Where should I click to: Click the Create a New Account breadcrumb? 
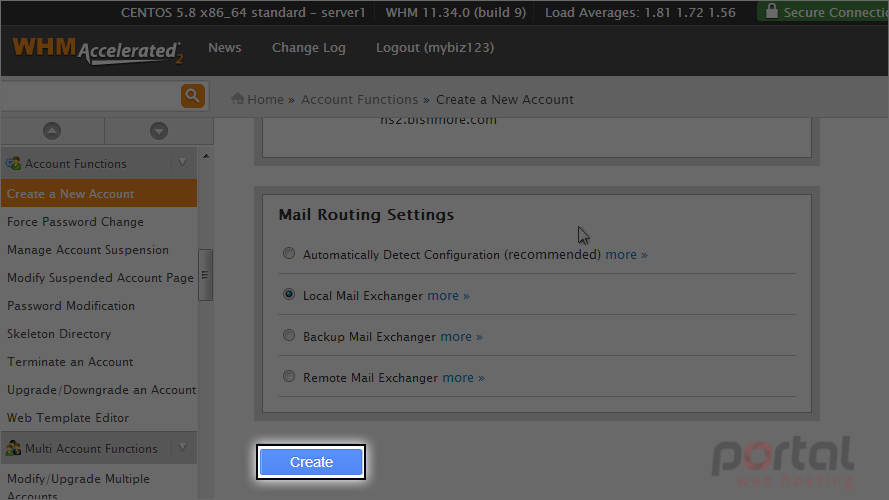point(505,99)
